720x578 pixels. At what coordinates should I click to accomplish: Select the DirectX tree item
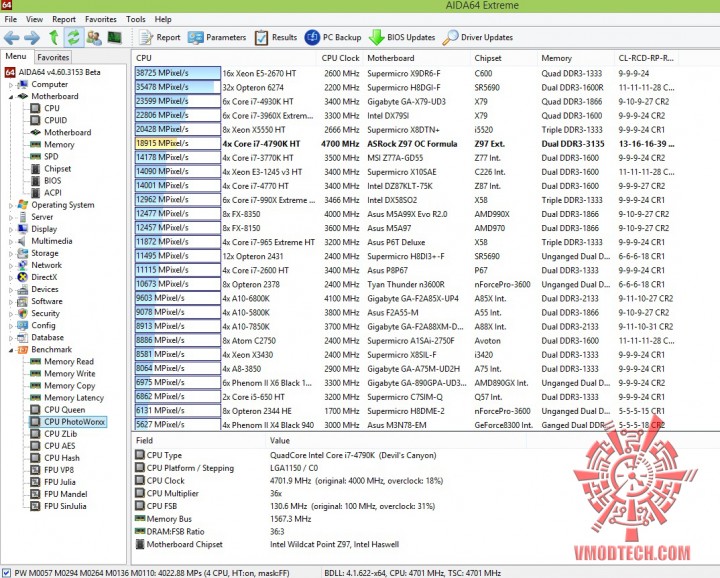[37, 277]
